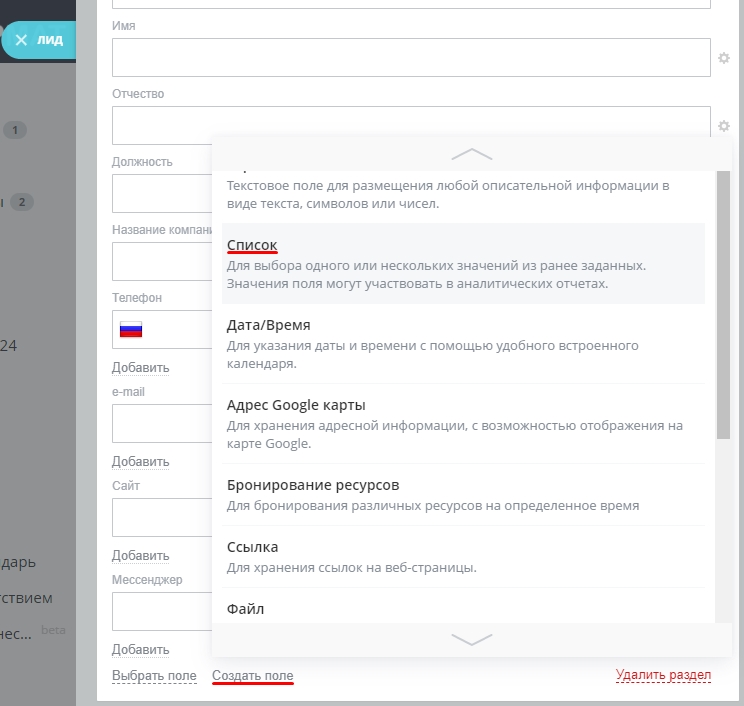Click the Russian flag country selector

(131, 329)
